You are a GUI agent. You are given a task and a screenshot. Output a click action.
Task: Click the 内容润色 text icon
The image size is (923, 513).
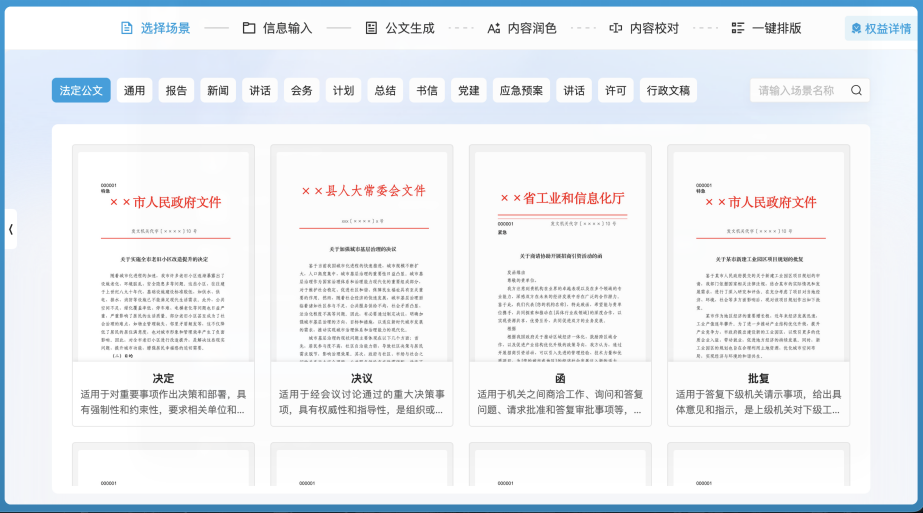(x=493, y=28)
